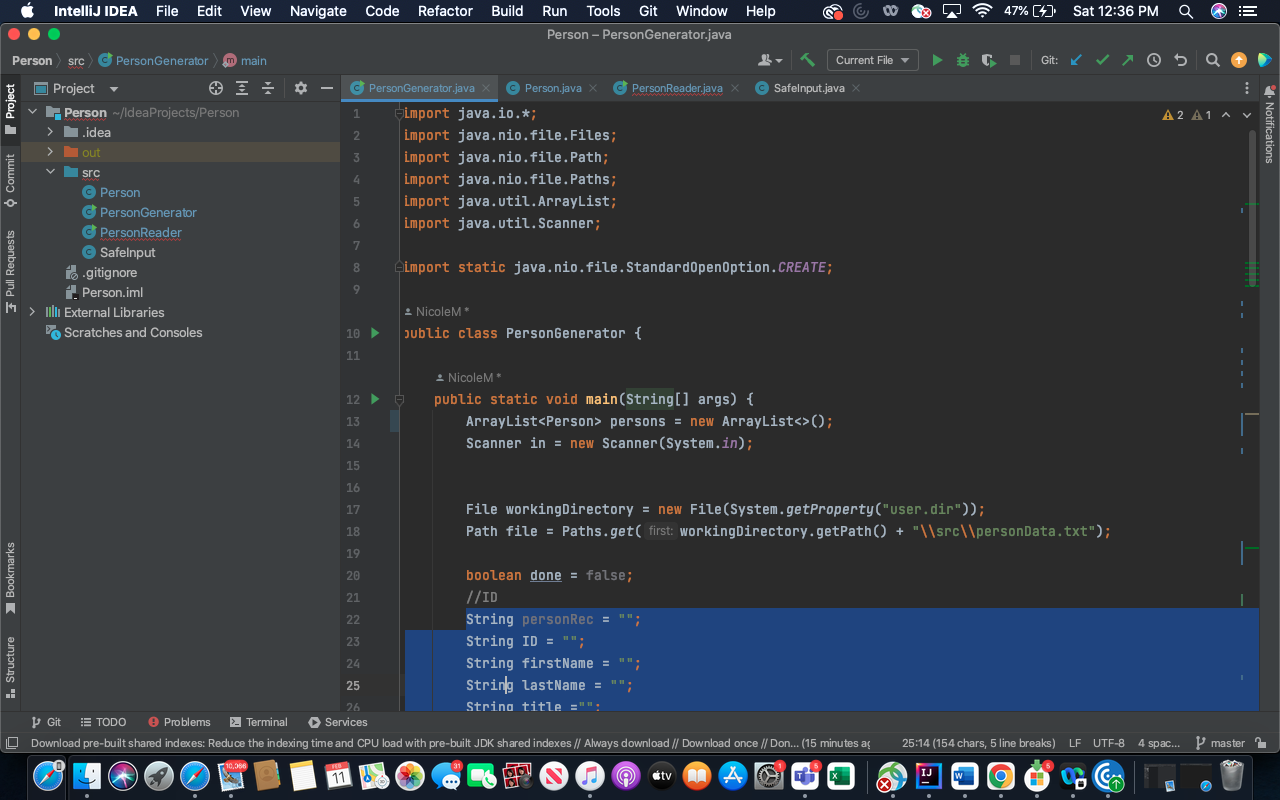Click the editor vertical scrollbar

tap(1253, 207)
